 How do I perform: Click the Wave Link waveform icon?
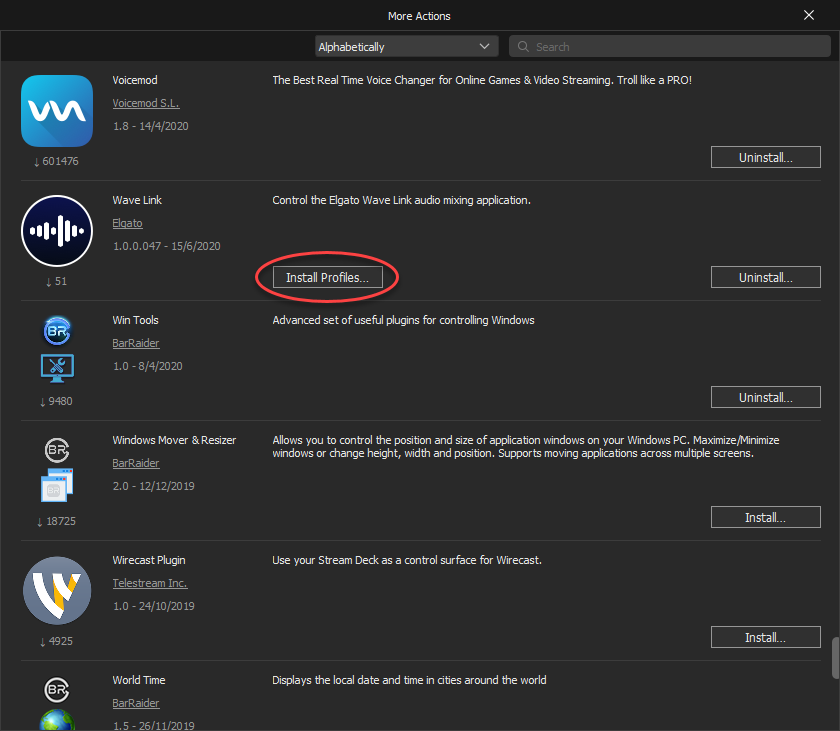tap(57, 231)
